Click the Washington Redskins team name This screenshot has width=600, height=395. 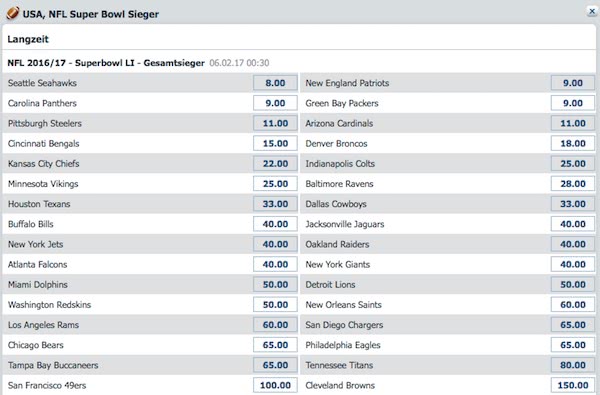tap(49, 305)
